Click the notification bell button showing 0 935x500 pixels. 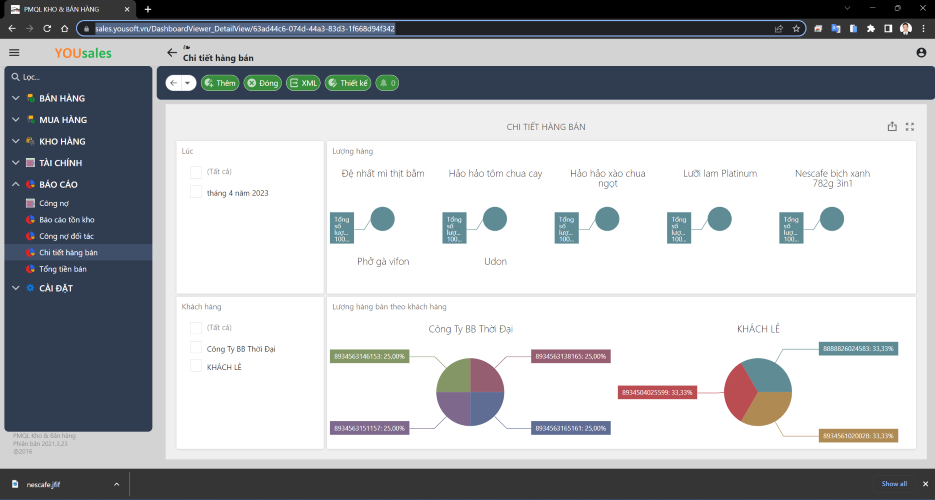click(x=388, y=83)
